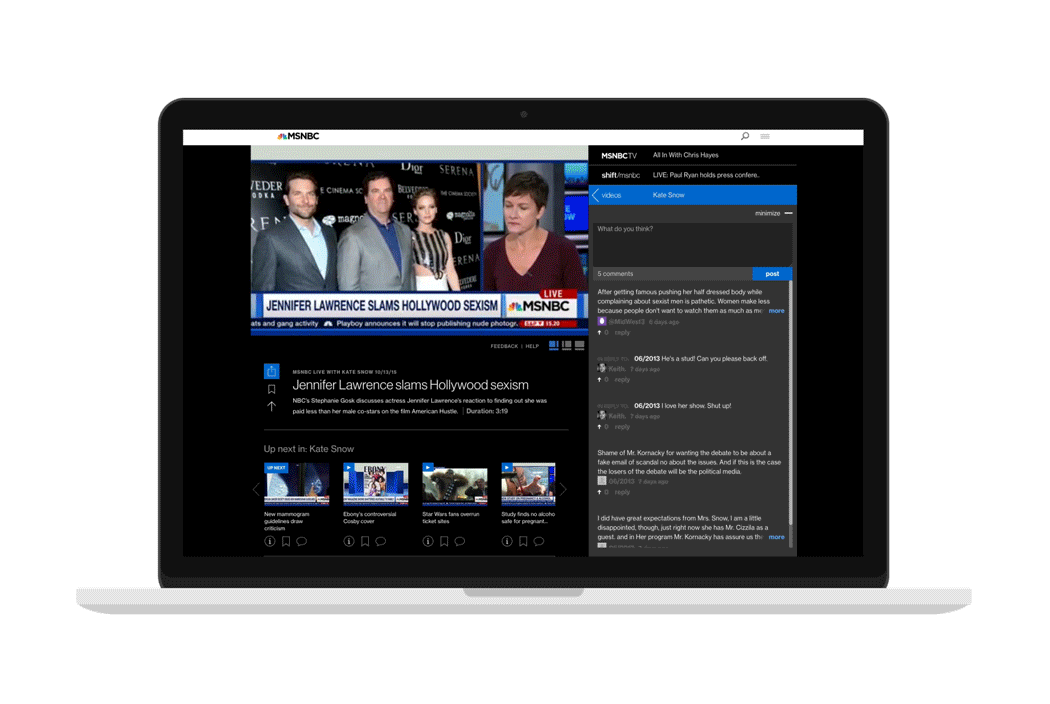This screenshot has width=1050, height=704.
Task: Open comments for Star Wars fans video
Action: click(x=459, y=541)
